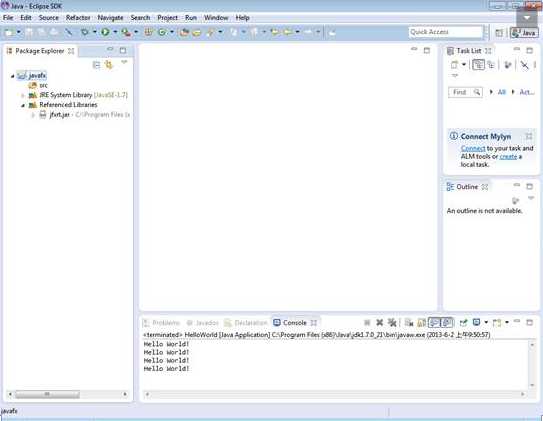Open Task List view menu triangle
Image resolution: width=543 pixels, height=421 pixels.
(x=455, y=75)
